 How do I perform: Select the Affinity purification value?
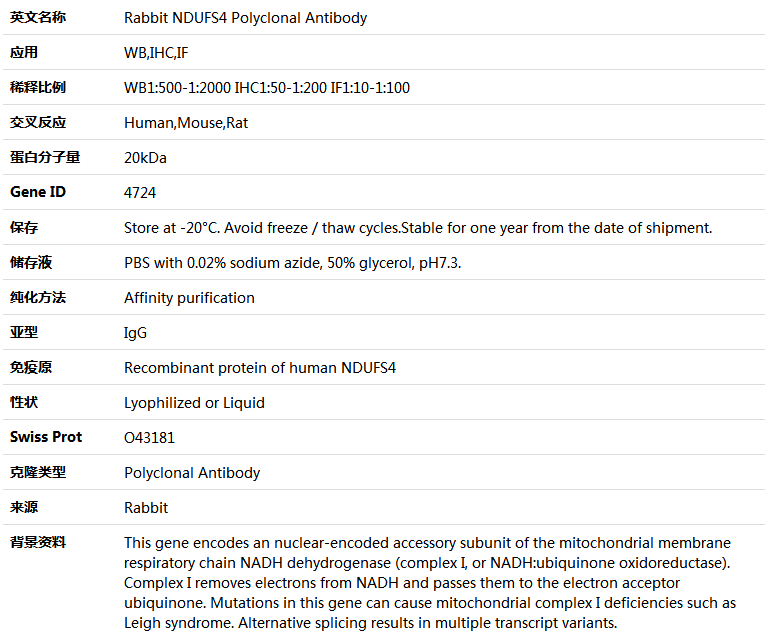[x=189, y=297]
